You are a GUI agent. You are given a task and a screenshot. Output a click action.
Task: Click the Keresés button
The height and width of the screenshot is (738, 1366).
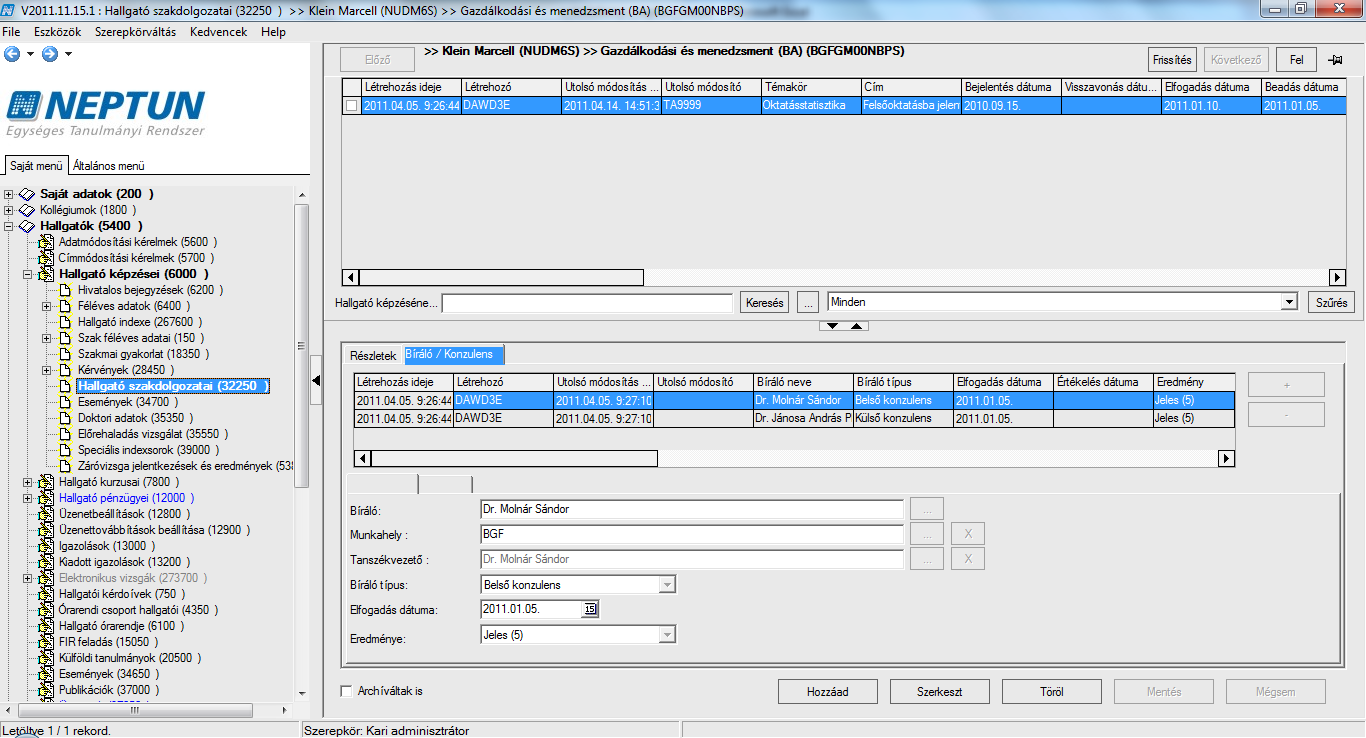coord(764,302)
